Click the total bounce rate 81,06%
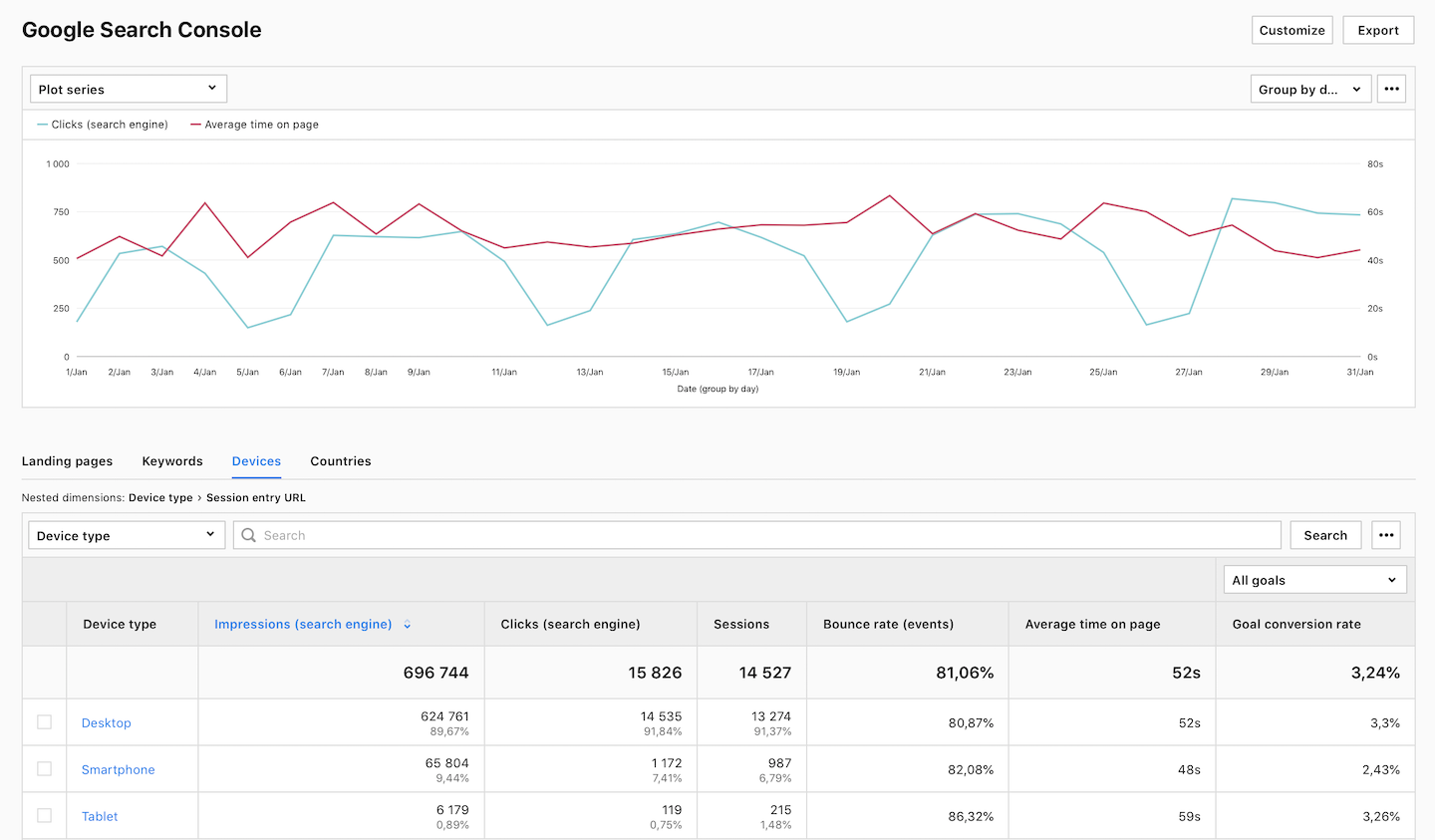Screen dimensions: 1435x840 coord(965,674)
